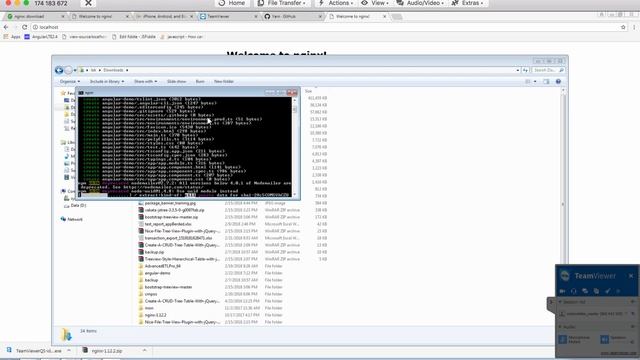Click New folder in Explorer toolbar
The width and height of the screenshot is (640, 360).
pyautogui.click(x=224, y=82)
